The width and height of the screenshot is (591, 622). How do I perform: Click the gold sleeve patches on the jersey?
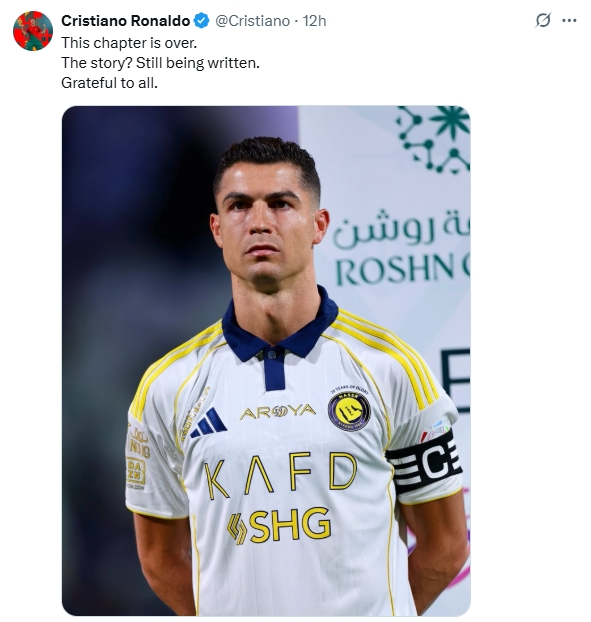138,458
